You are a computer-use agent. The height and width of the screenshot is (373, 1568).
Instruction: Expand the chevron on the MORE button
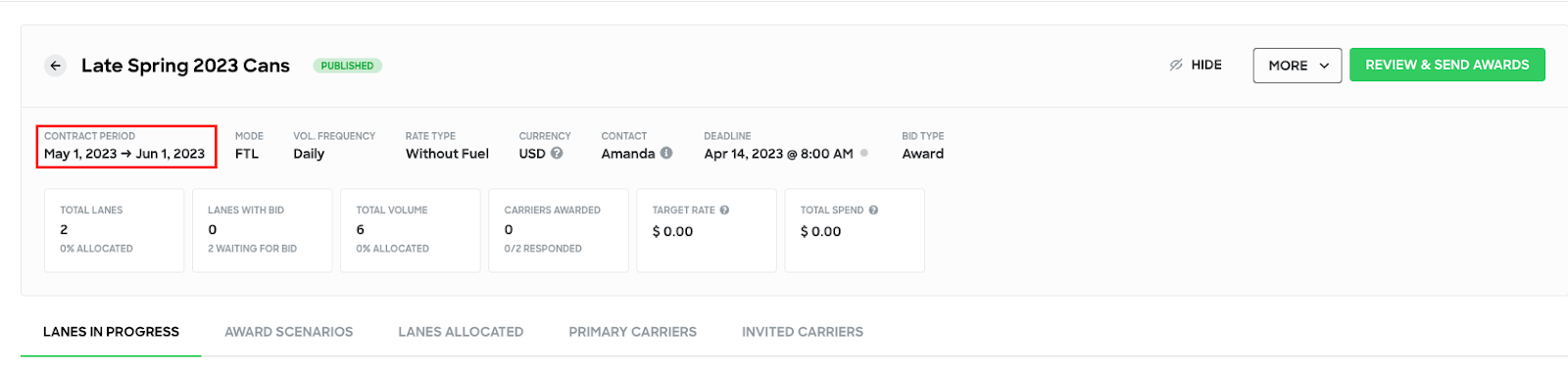point(1324,66)
